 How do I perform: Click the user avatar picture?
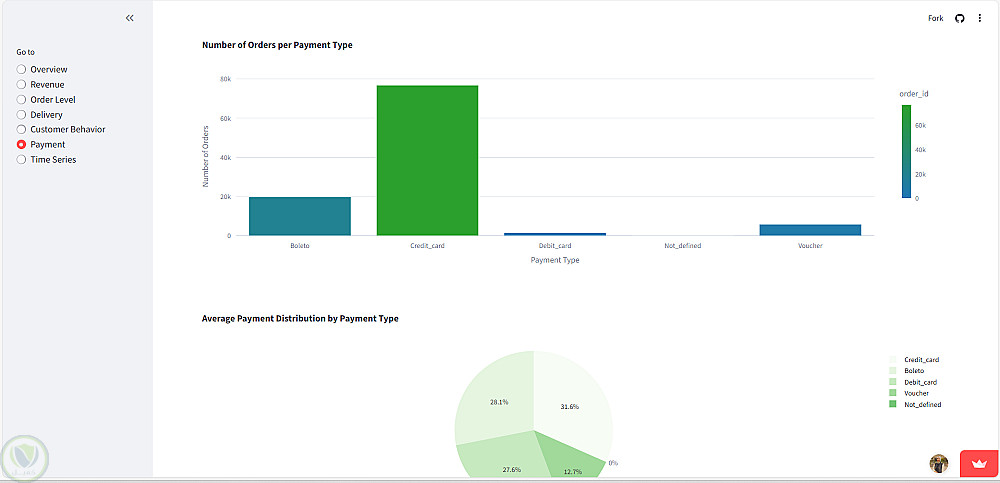tap(938, 463)
